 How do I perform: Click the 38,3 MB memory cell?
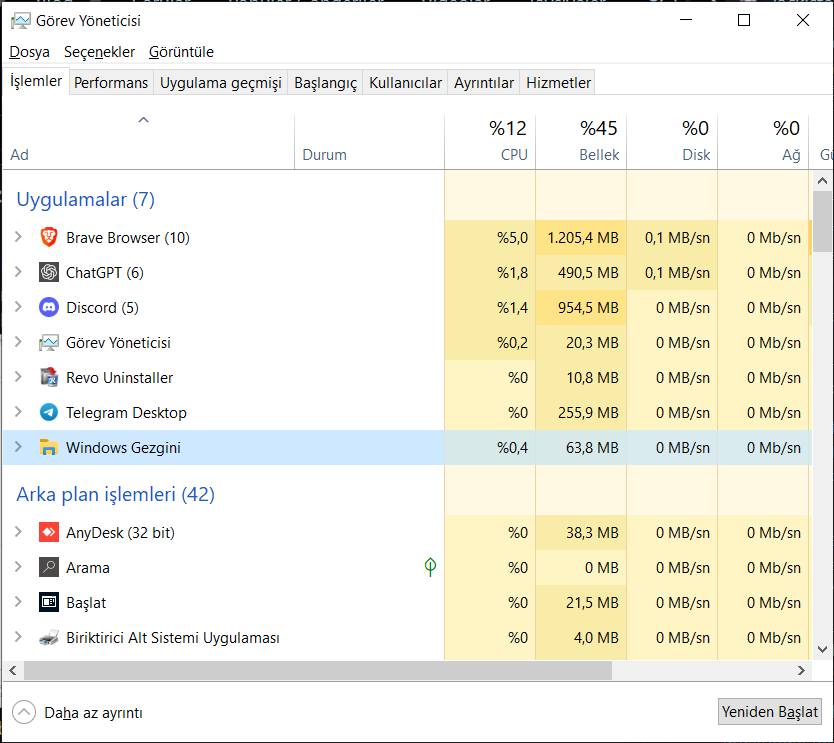point(581,532)
